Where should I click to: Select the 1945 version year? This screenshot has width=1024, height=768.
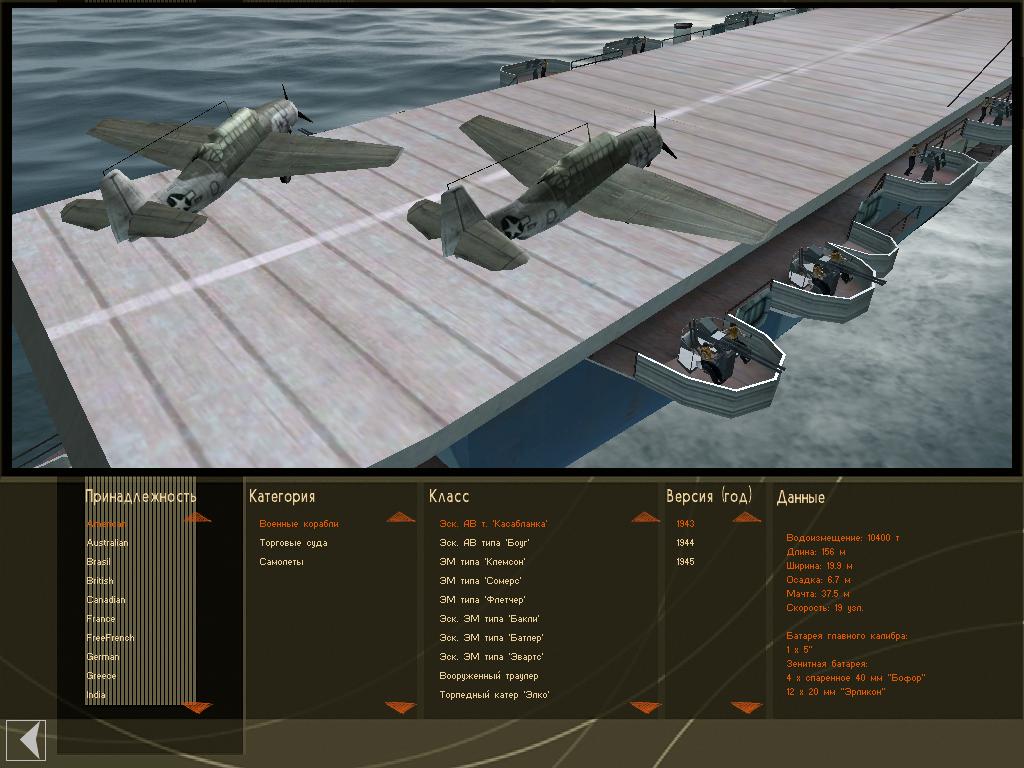685,562
